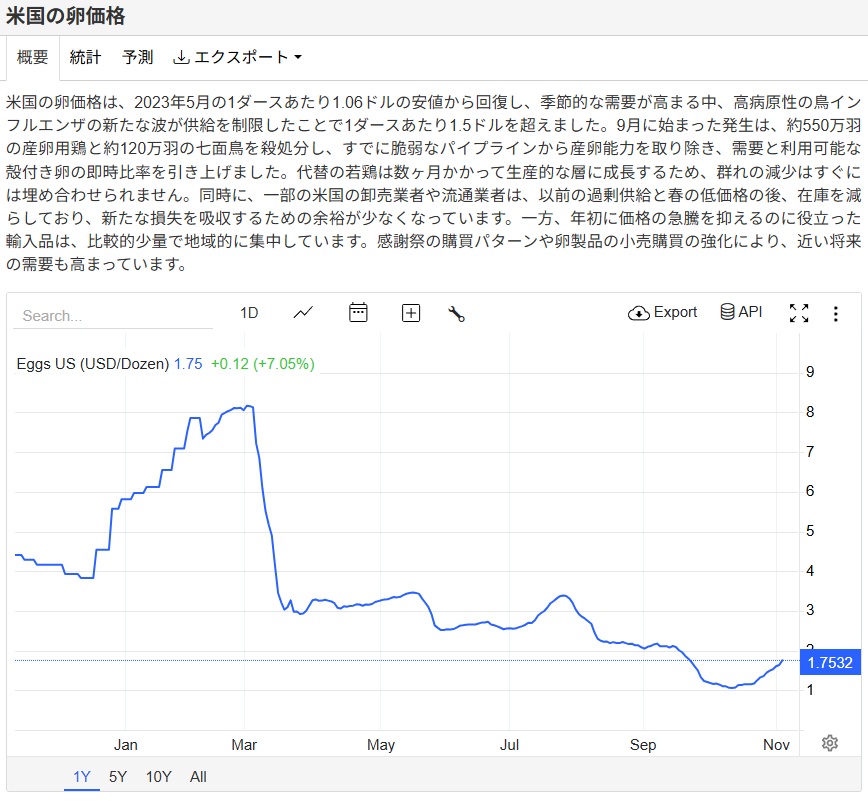Show the All time range

pyautogui.click(x=198, y=776)
